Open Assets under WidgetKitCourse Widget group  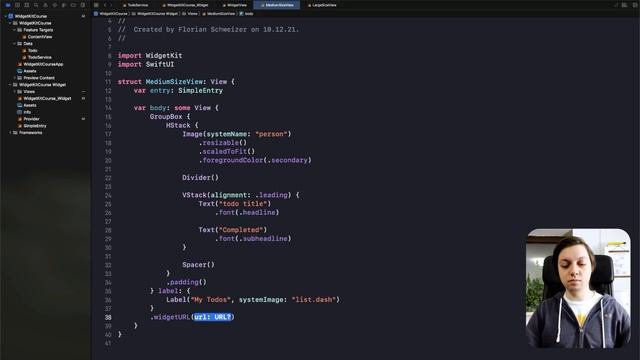27,105
